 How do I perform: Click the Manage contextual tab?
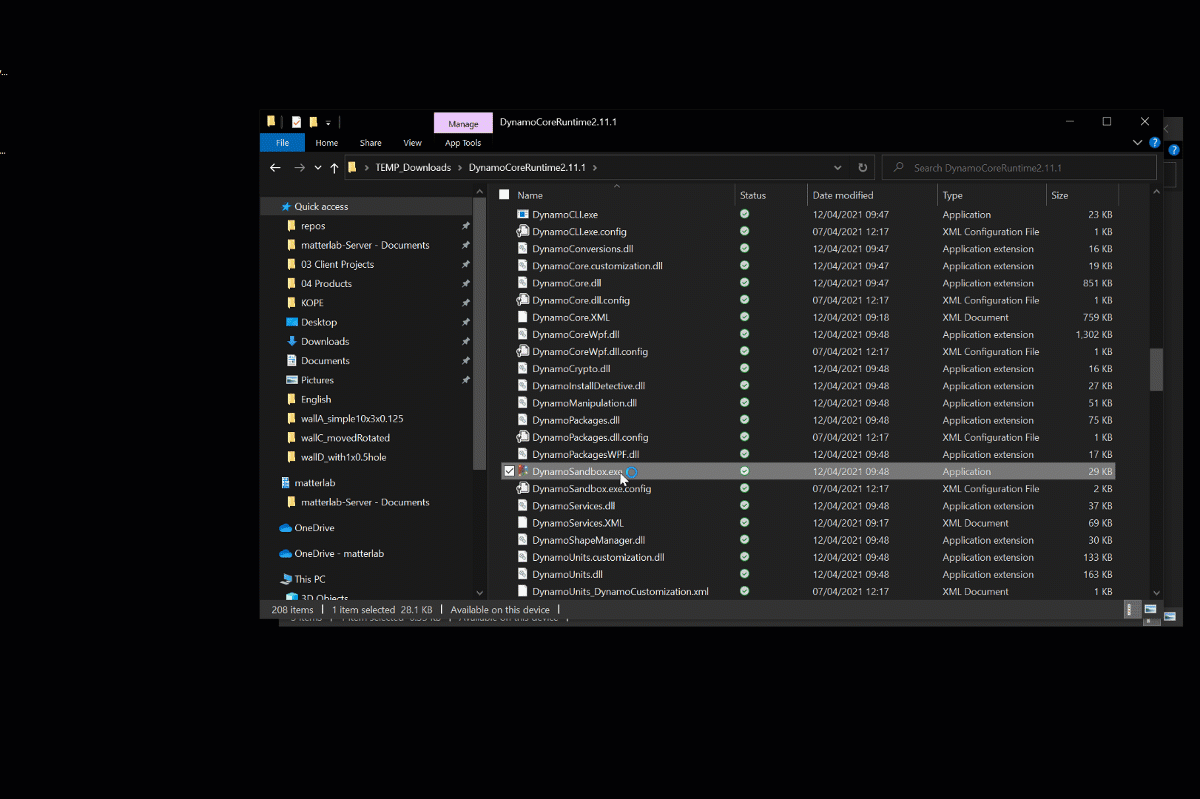[x=463, y=124]
